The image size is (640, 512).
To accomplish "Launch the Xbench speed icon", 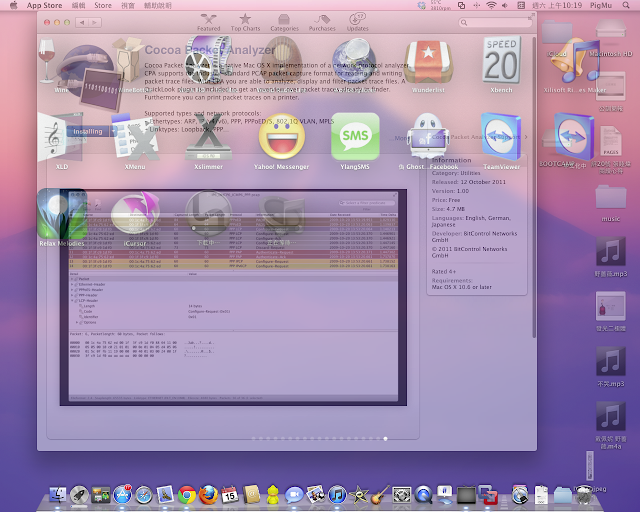I will (501, 60).
